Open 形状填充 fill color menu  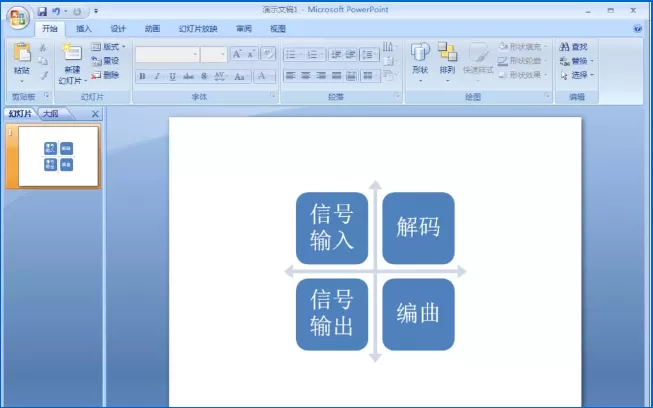523,47
